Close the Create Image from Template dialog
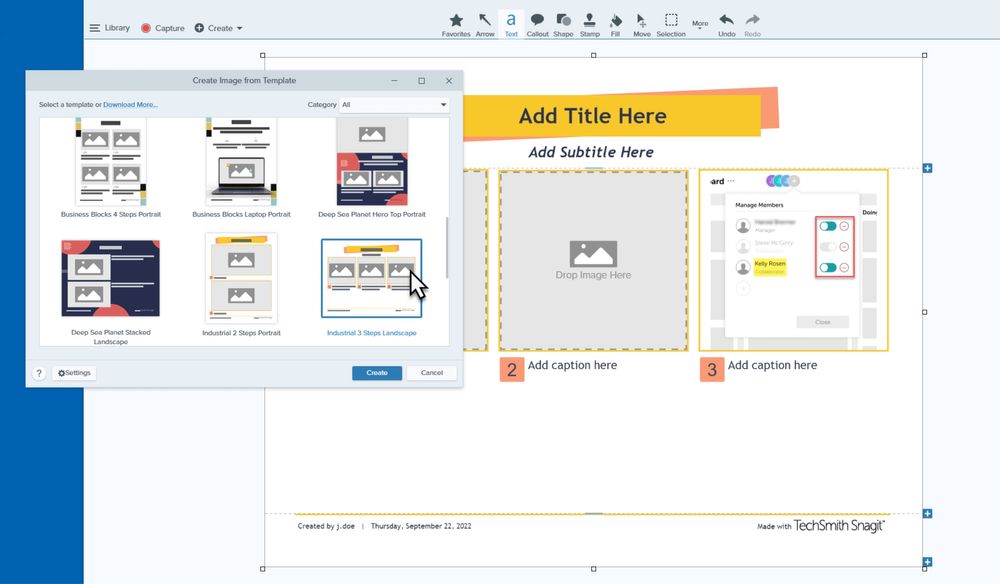 pos(449,80)
